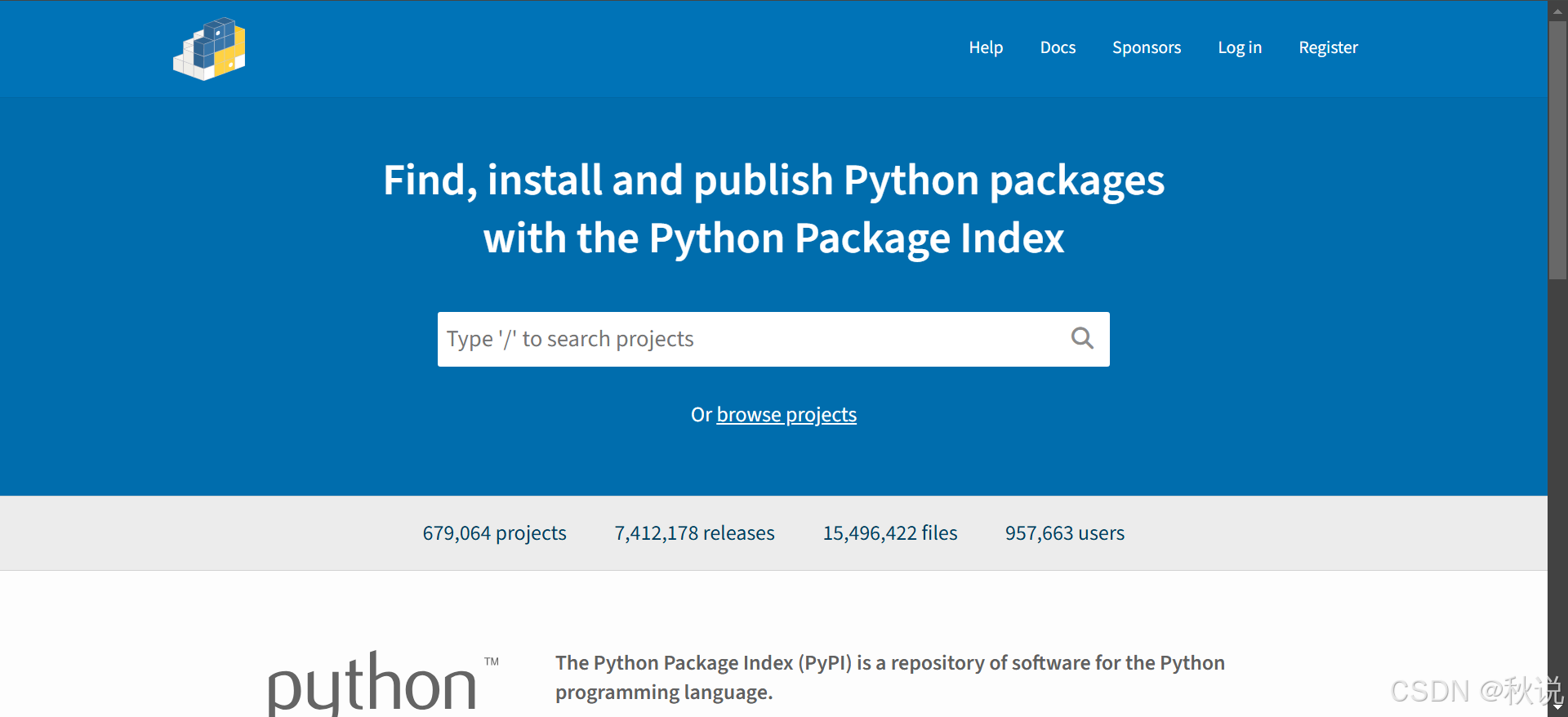Image resolution: width=1568 pixels, height=717 pixels.
Task: Click the magnifying glass search icon
Action: pos(1082,338)
